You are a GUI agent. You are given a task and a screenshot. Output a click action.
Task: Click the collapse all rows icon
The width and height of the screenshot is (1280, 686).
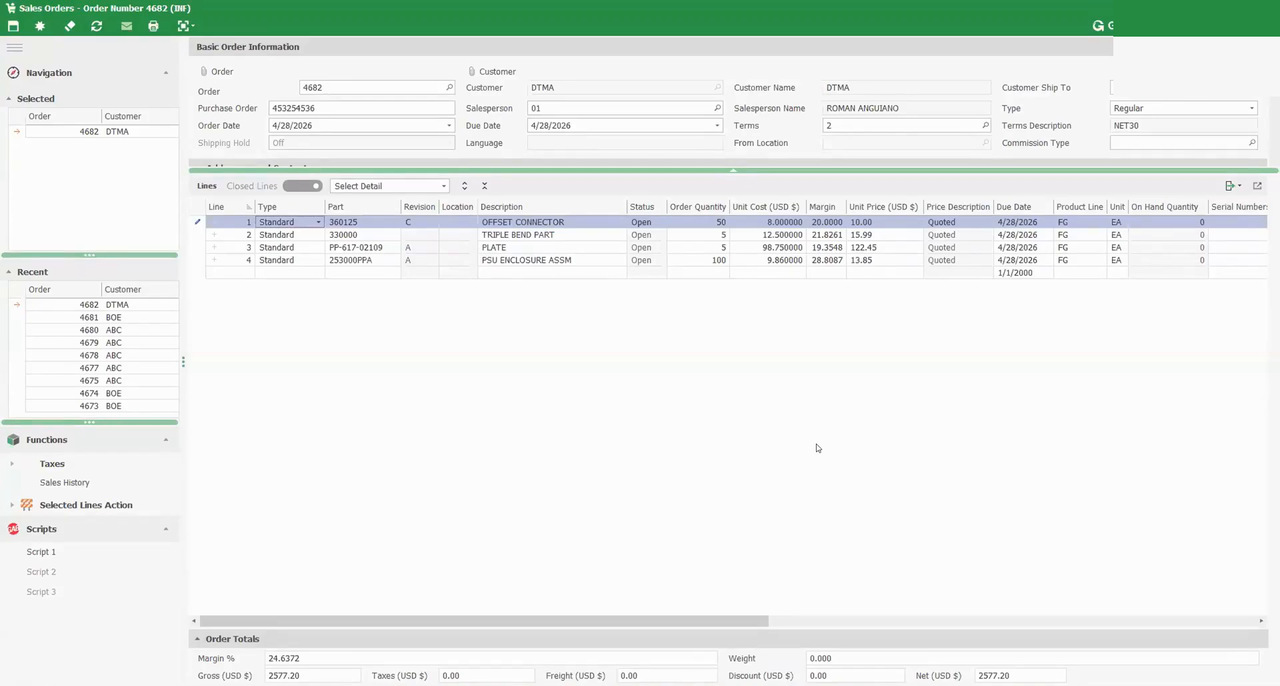(x=484, y=186)
